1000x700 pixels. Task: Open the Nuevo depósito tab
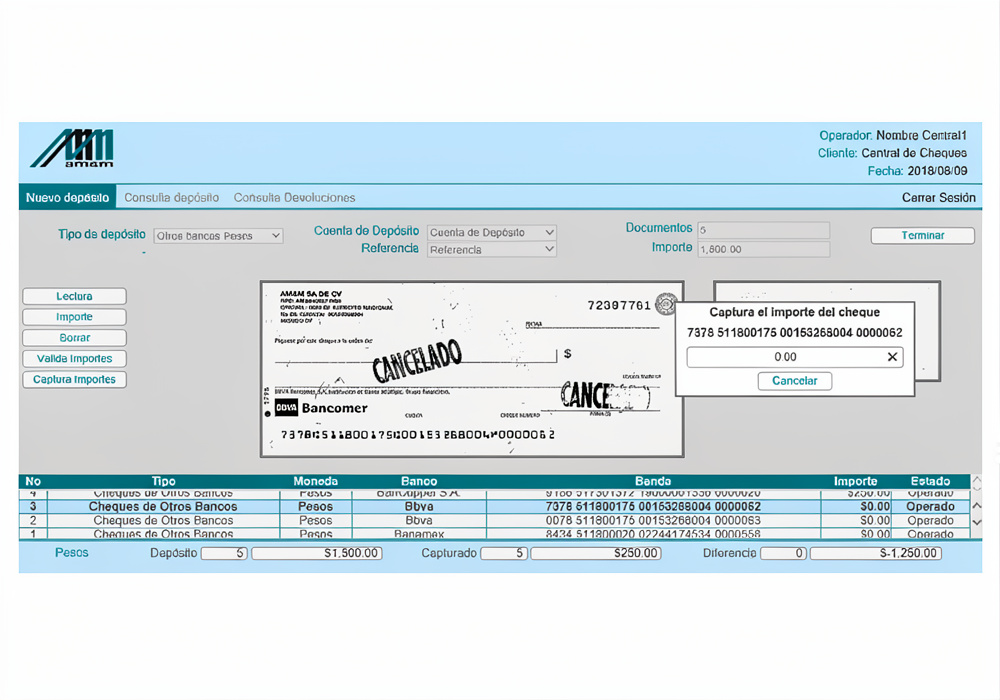(x=67, y=198)
